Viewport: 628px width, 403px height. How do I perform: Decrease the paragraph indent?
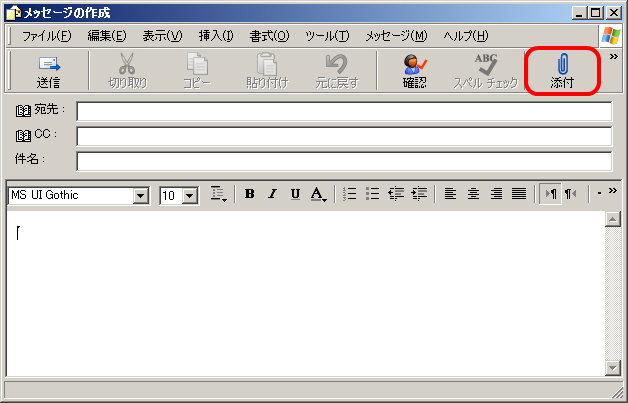coord(396,194)
